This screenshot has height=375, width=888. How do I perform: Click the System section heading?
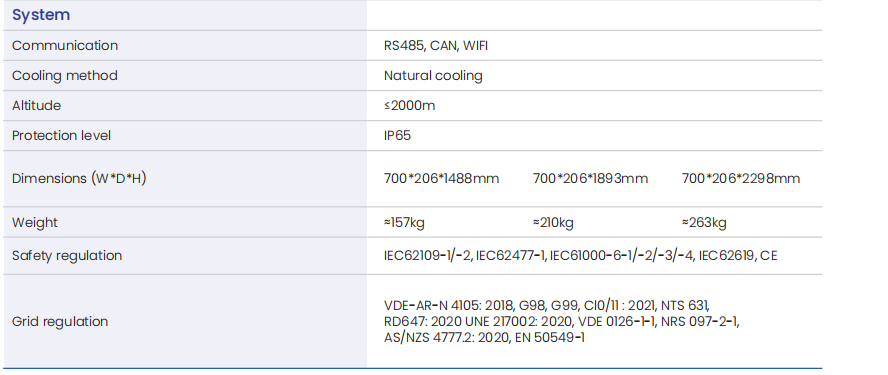pos(41,15)
